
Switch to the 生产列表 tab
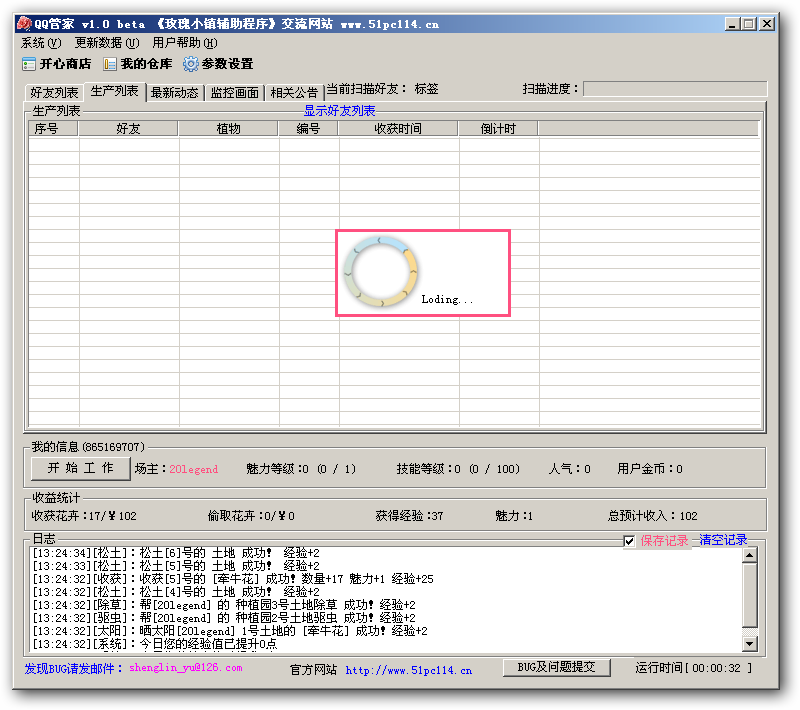click(114, 91)
